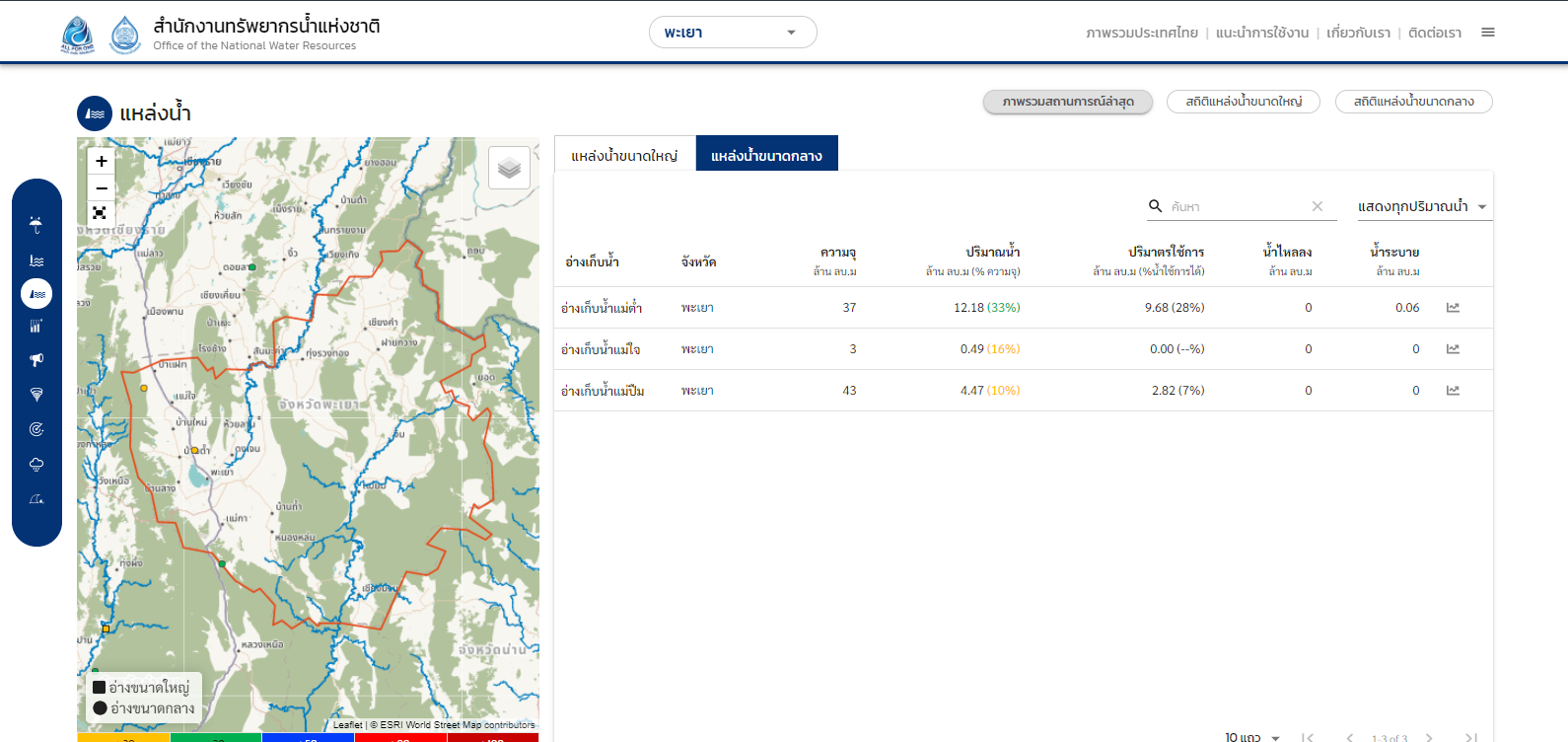Click ภาพรวมสถานการณ์ล่าสุด button

(1068, 102)
